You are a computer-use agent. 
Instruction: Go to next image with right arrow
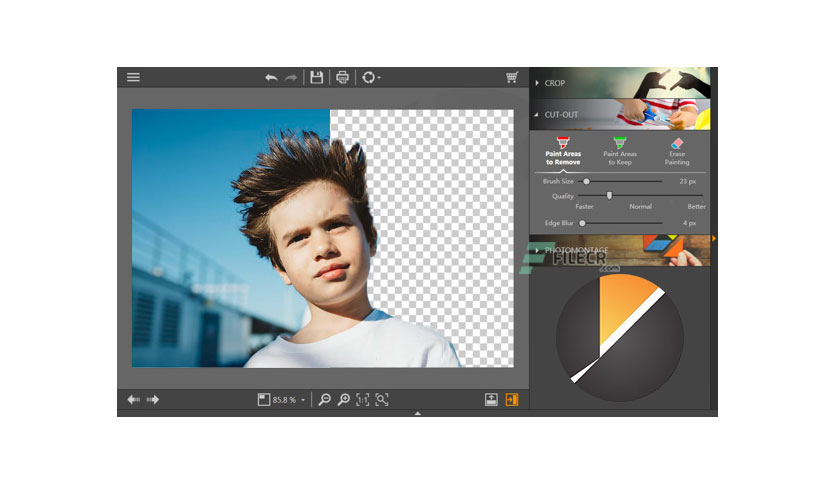pos(152,399)
